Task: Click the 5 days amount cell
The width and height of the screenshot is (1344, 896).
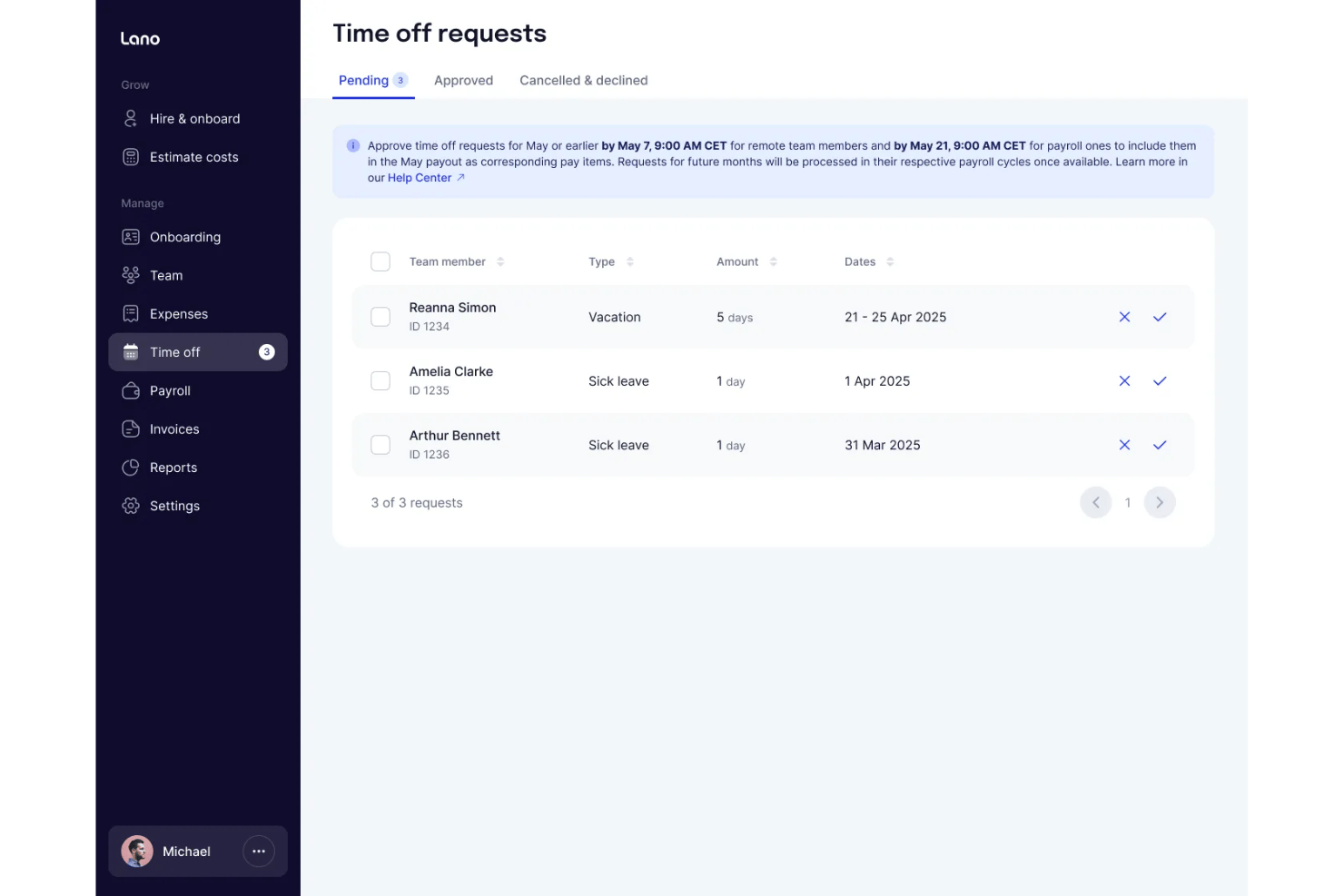Action: pos(735,317)
